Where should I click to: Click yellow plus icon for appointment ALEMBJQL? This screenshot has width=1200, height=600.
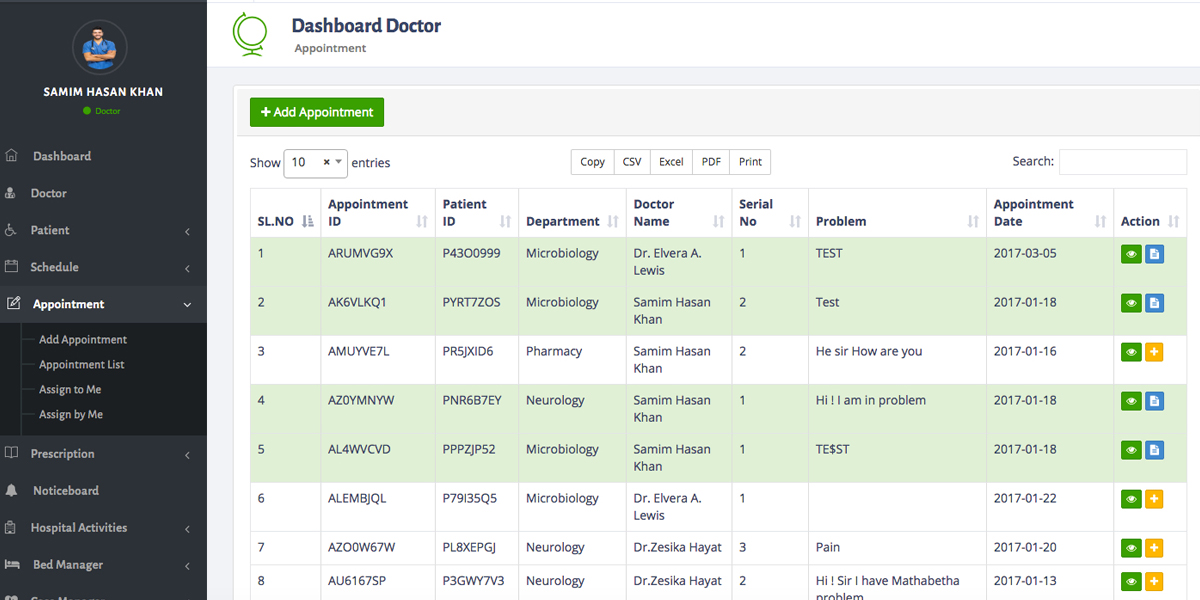click(1154, 499)
